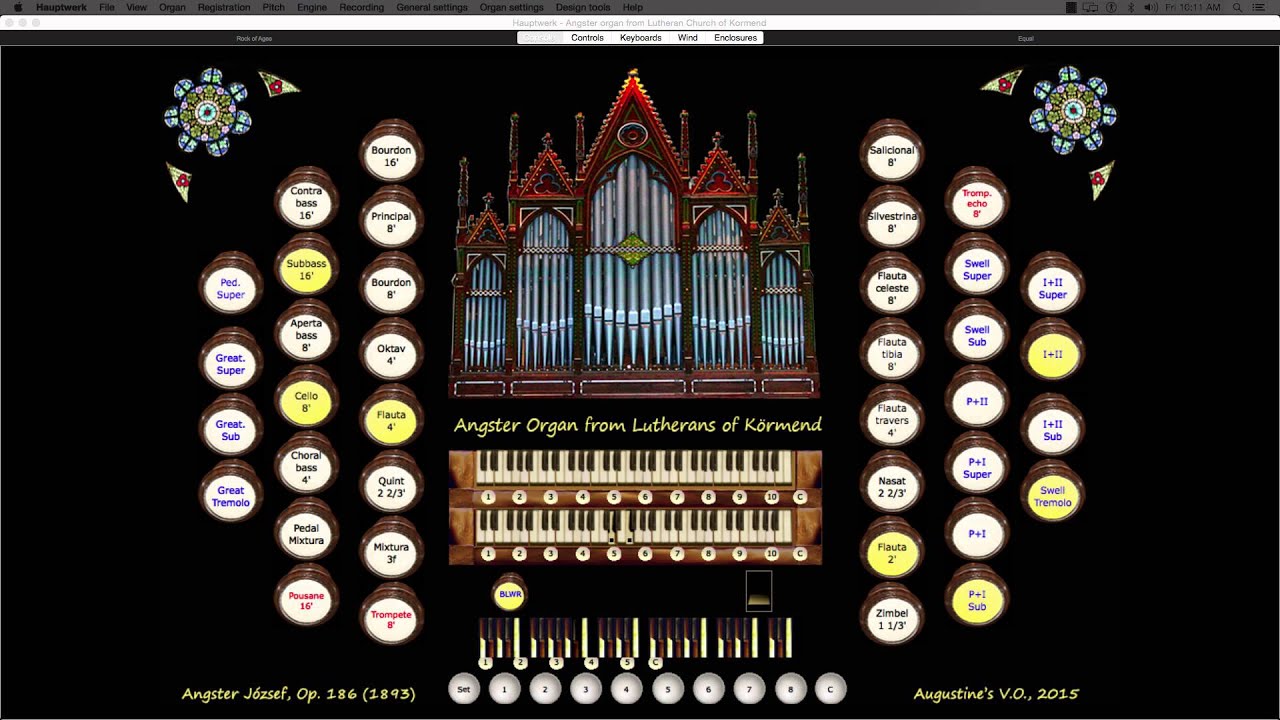Enable the Oktav 4' stop

point(391,353)
